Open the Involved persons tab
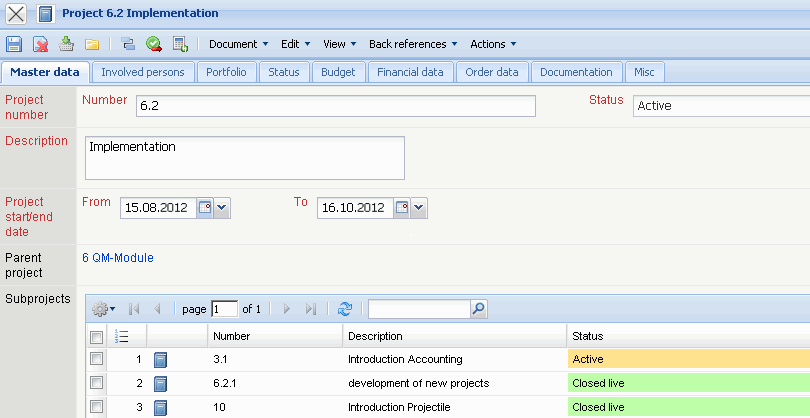Screen dimensions: 810x418 [x=142, y=72]
